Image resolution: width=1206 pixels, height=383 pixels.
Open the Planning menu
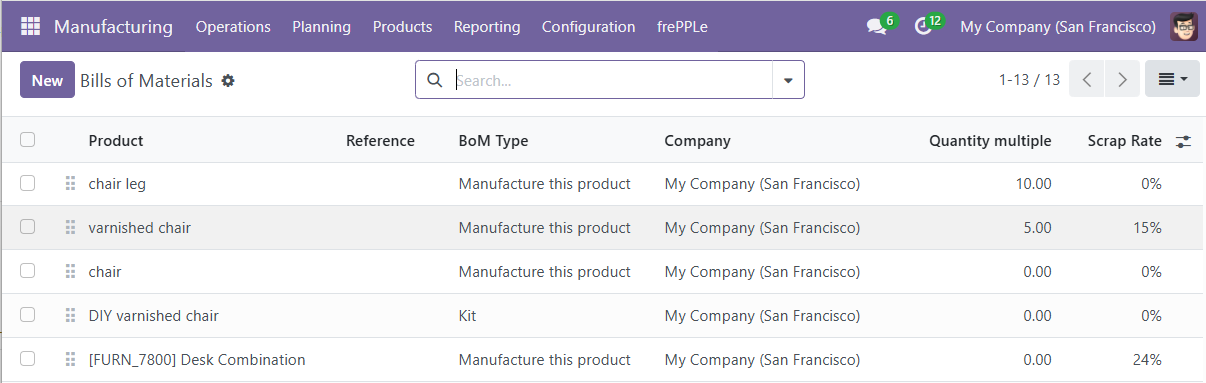coord(321,27)
